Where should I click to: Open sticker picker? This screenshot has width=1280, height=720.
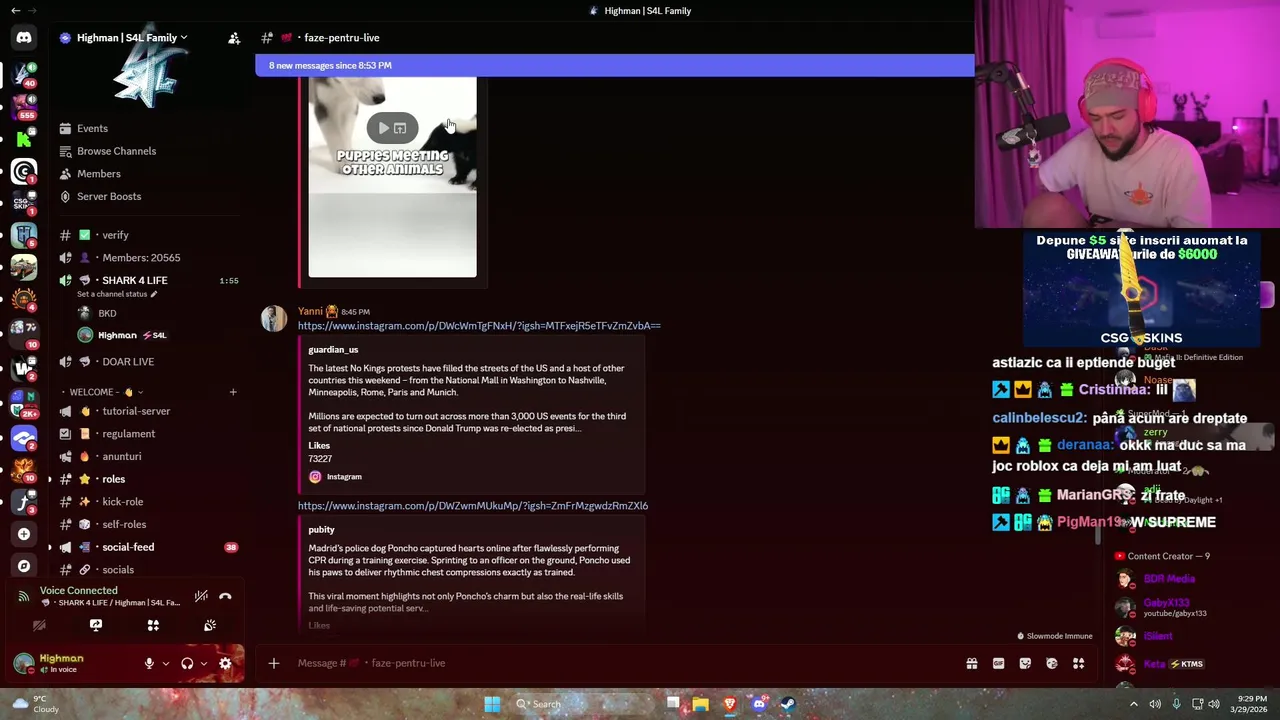point(1025,663)
